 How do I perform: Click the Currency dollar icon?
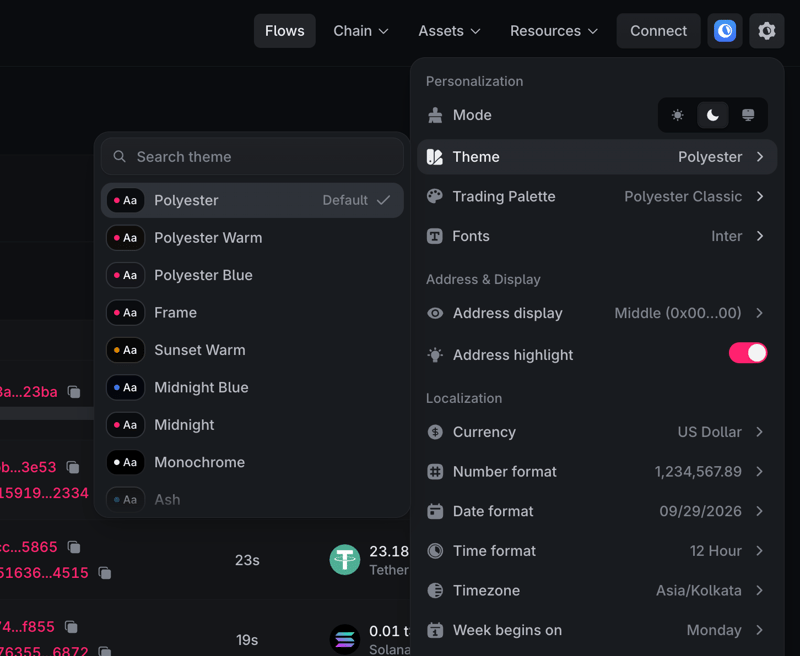tap(435, 432)
